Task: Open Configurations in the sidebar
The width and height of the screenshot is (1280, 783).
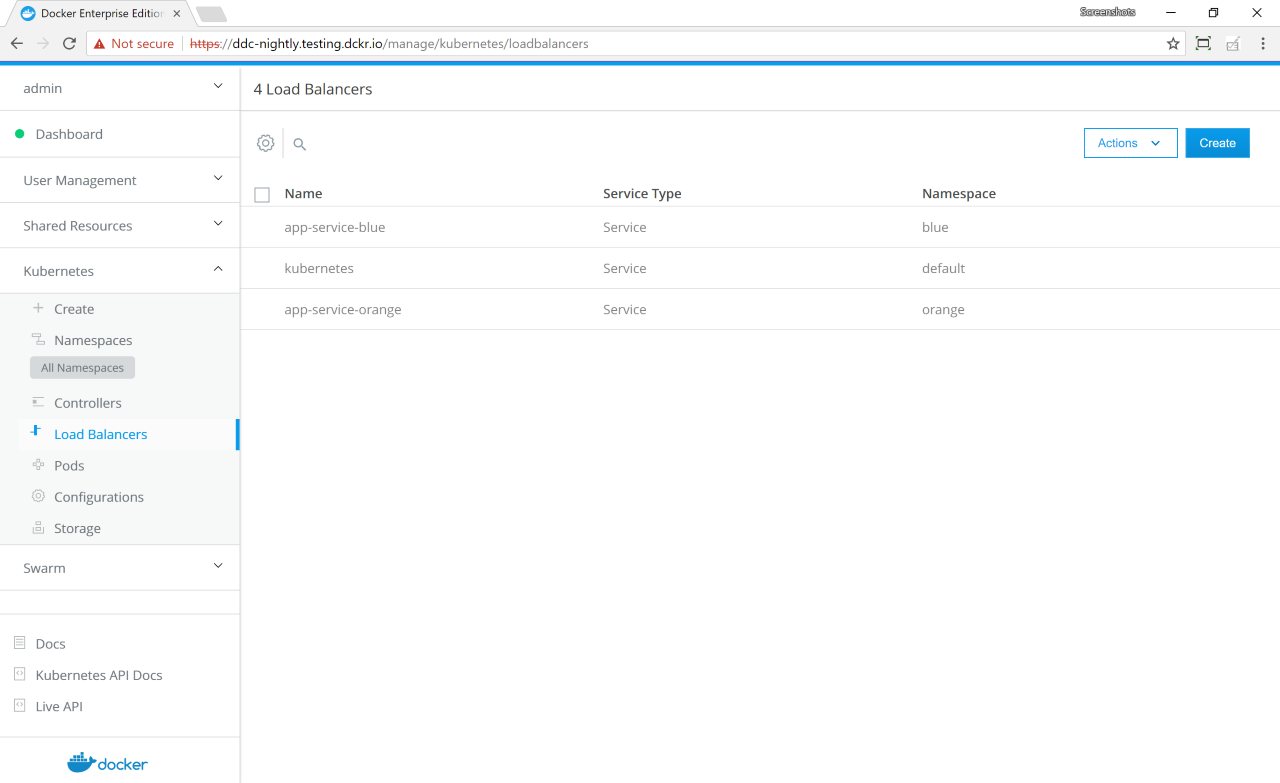Action: pyautogui.click(x=98, y=497)
